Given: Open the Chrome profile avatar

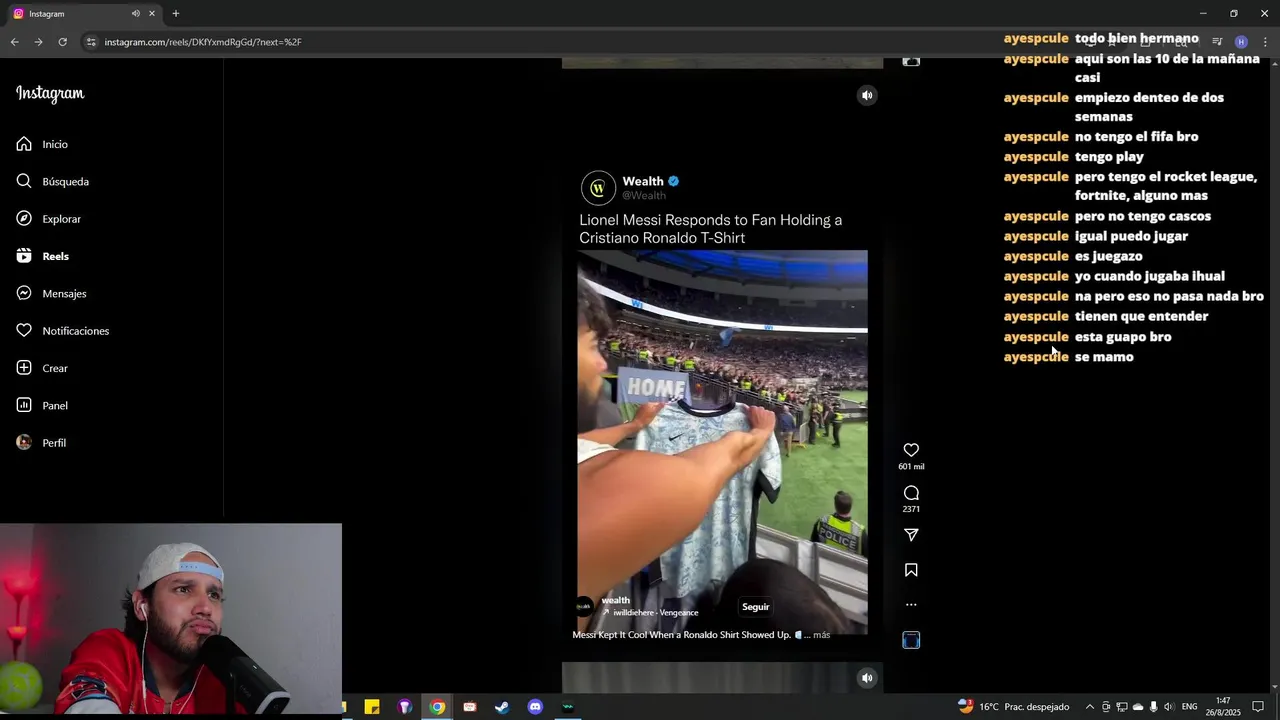Looking at the screenshot, I should pyautogui.click(x=1241, y=42).
